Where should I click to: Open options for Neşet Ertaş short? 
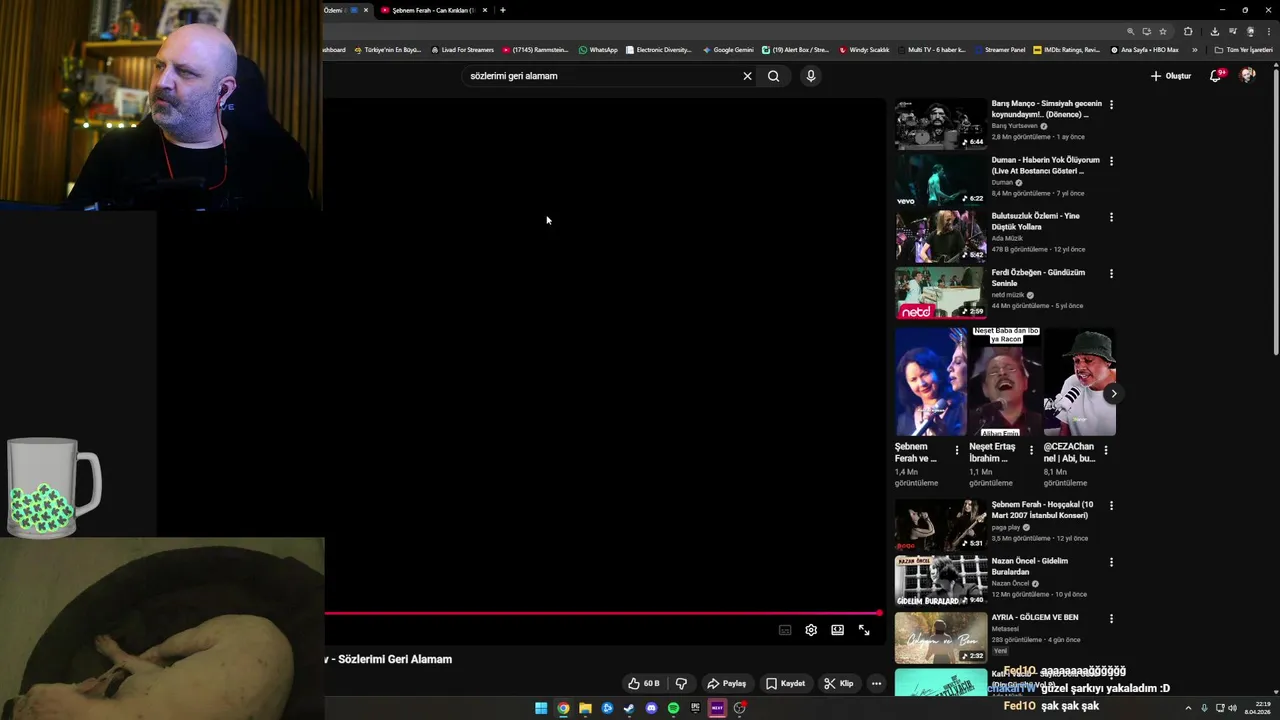click(x=1031, y=450)
